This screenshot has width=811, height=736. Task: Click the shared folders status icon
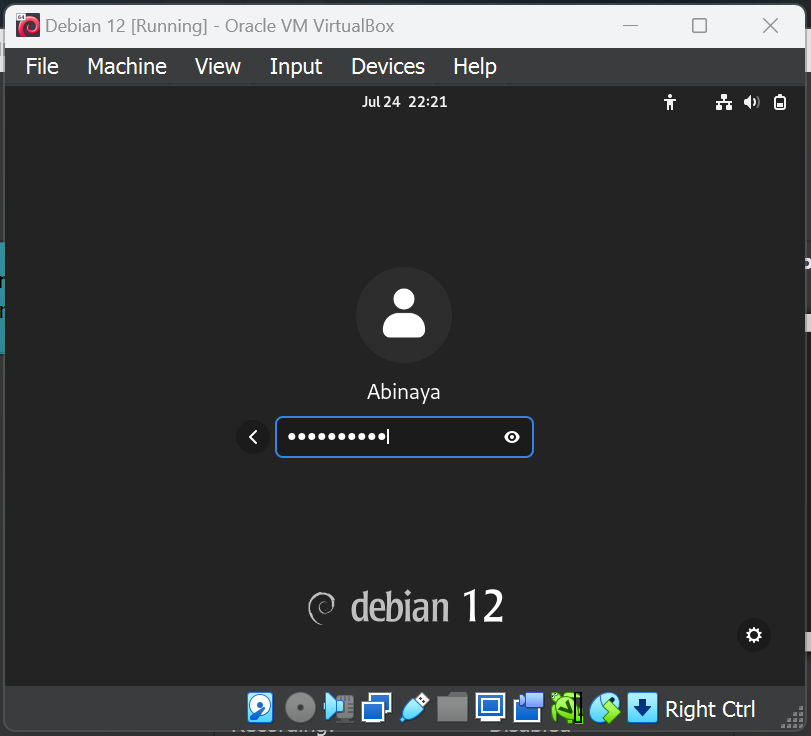452,707
